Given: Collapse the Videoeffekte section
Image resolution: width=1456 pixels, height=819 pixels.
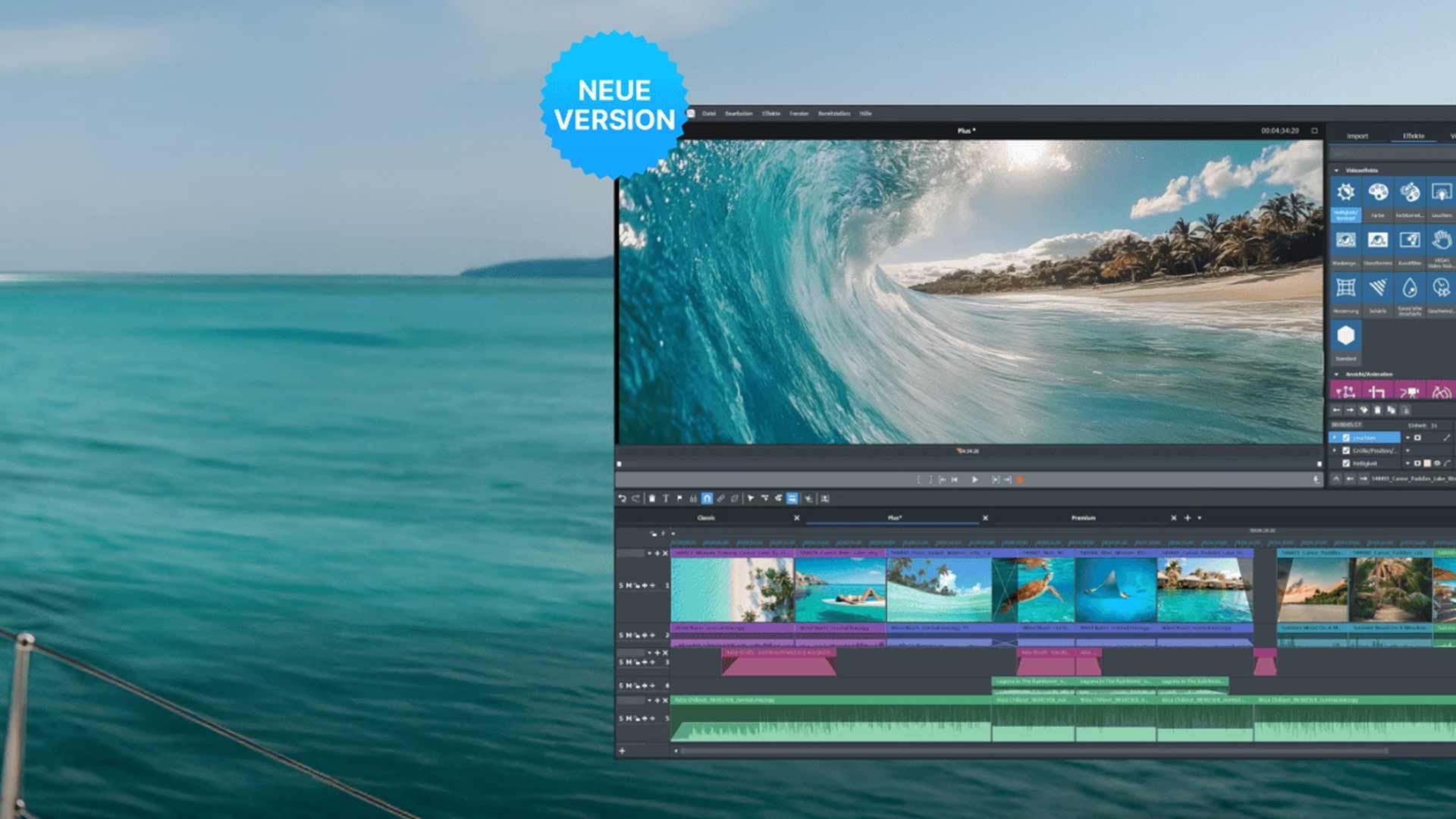Looking at the screenshot, I should 1336,171.
